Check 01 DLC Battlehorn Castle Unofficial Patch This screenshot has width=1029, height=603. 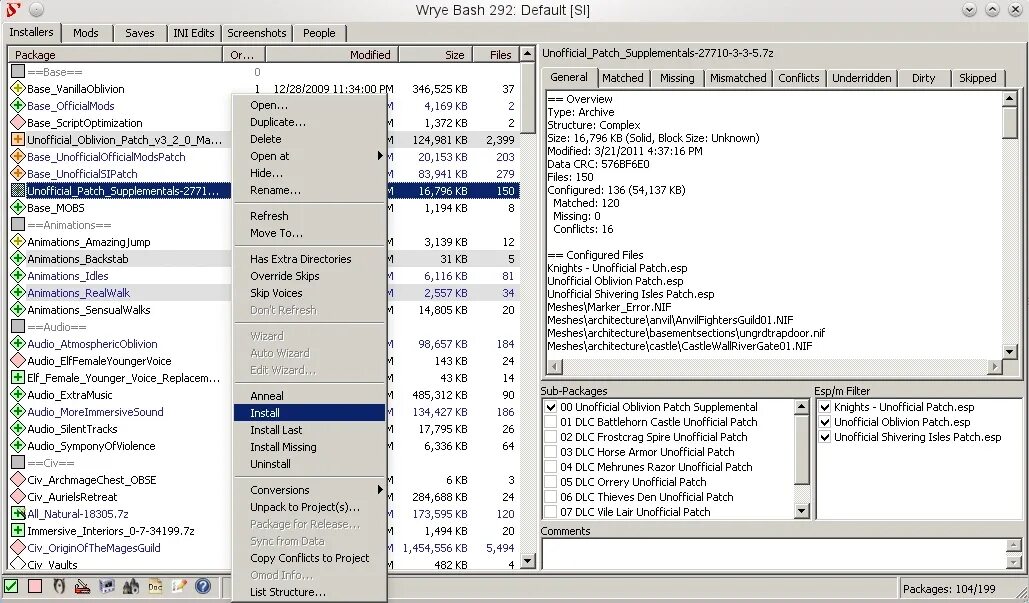[551, 422]
